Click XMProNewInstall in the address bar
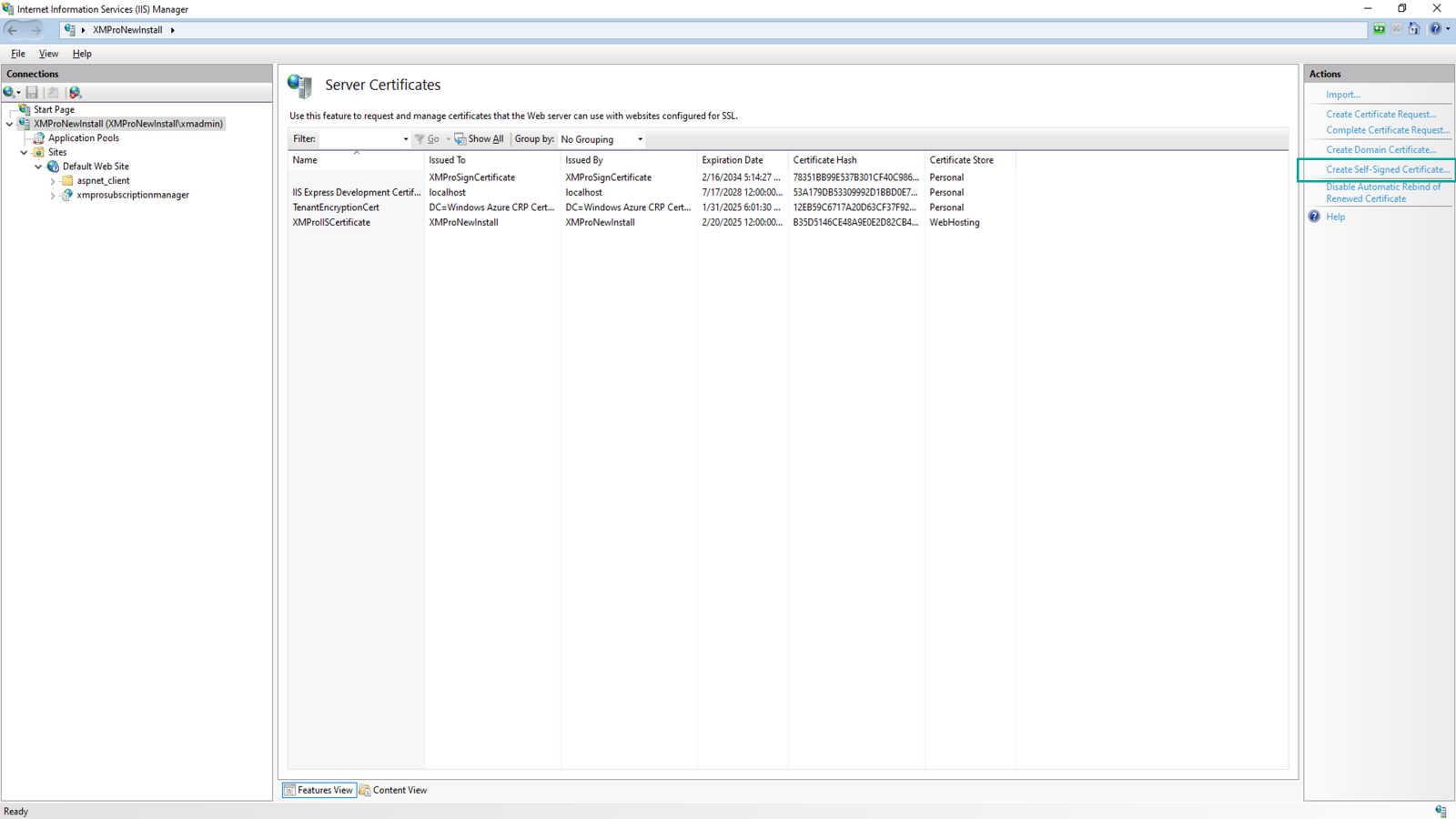The image size is (1456, 819). 127,30
